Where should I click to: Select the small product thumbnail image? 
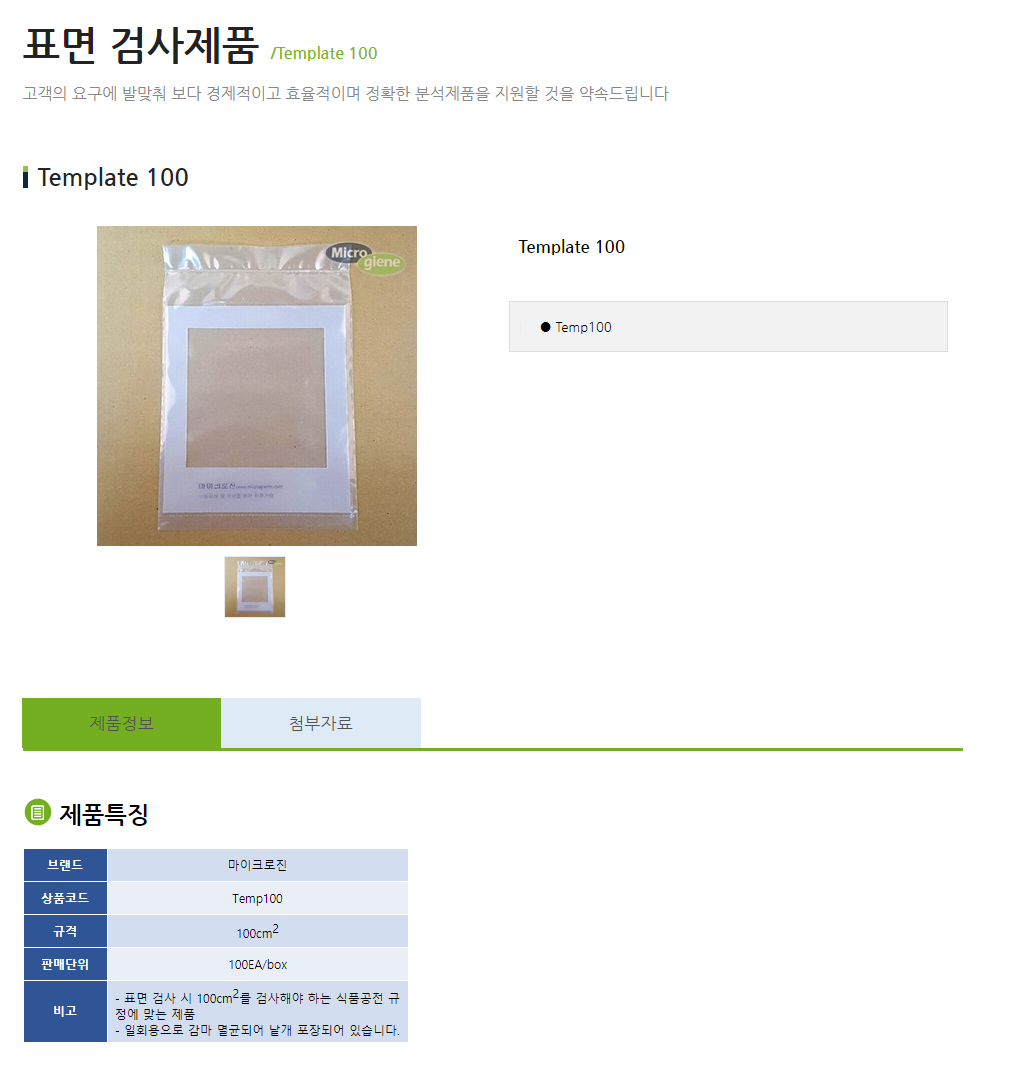[255, 587]
